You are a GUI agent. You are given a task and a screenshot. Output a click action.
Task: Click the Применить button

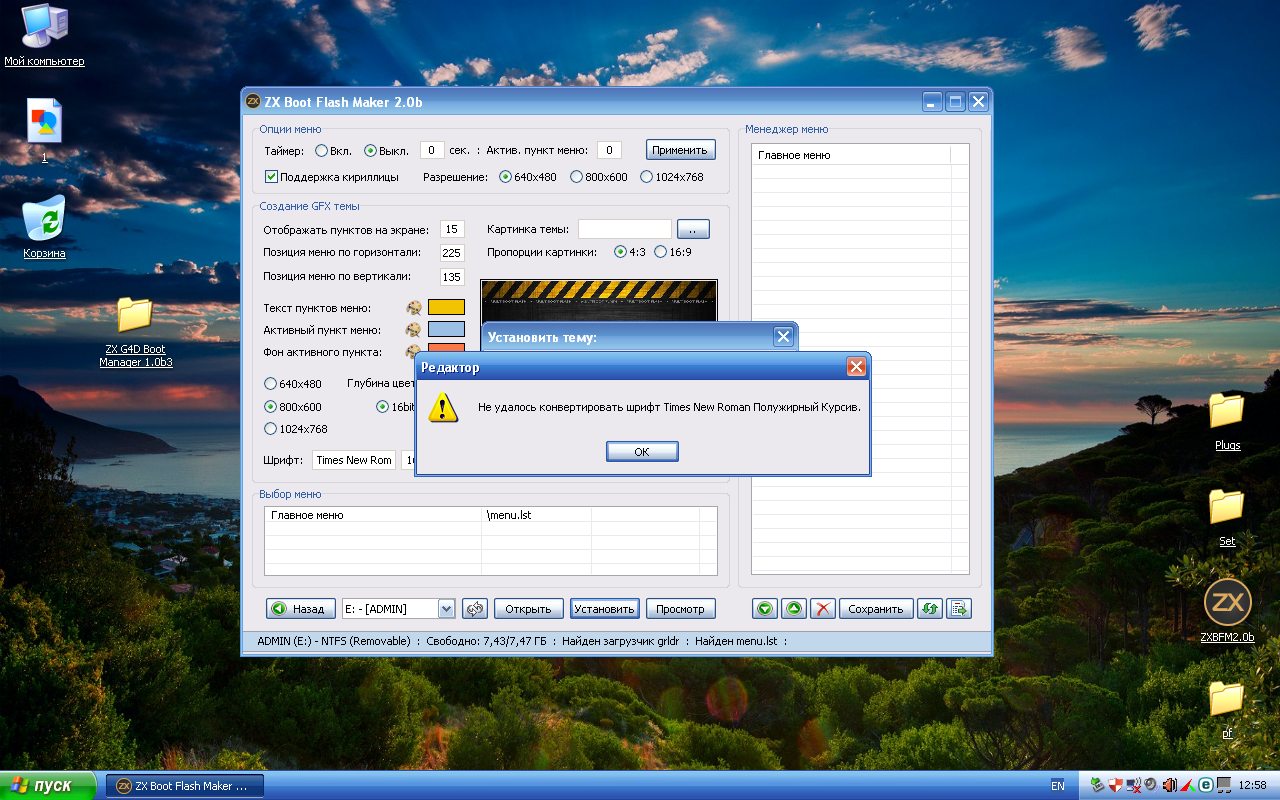pyautogui.click(x=680, y=150)
